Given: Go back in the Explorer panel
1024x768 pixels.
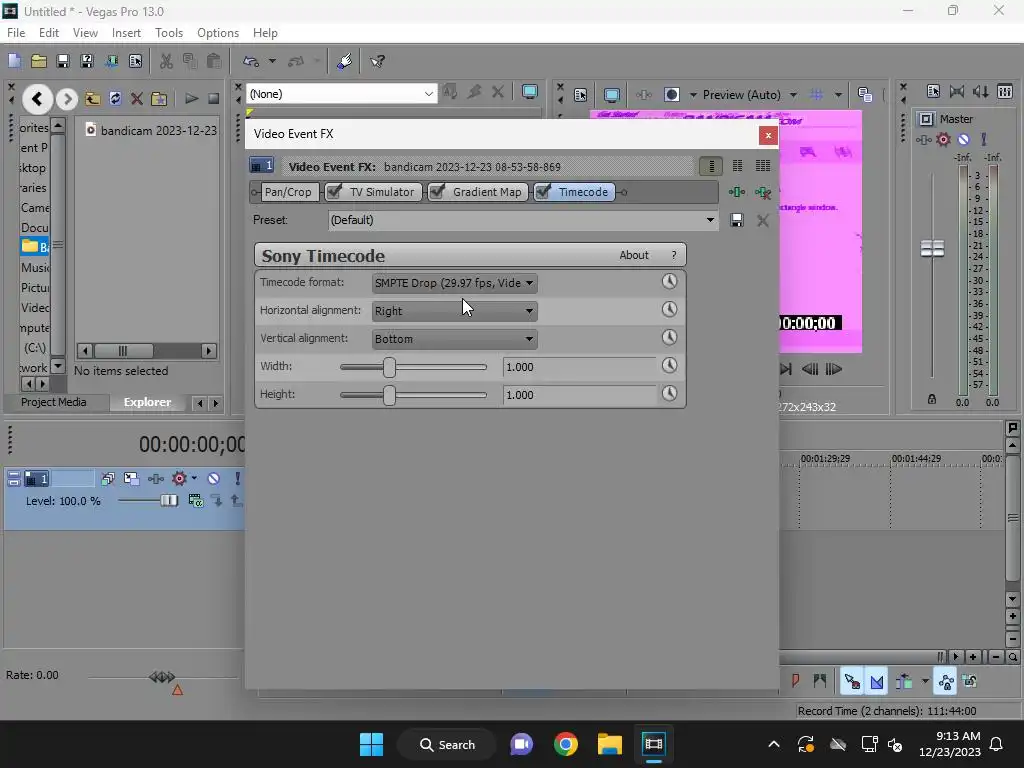Looking at the screenshot, I should click(37, 99).
